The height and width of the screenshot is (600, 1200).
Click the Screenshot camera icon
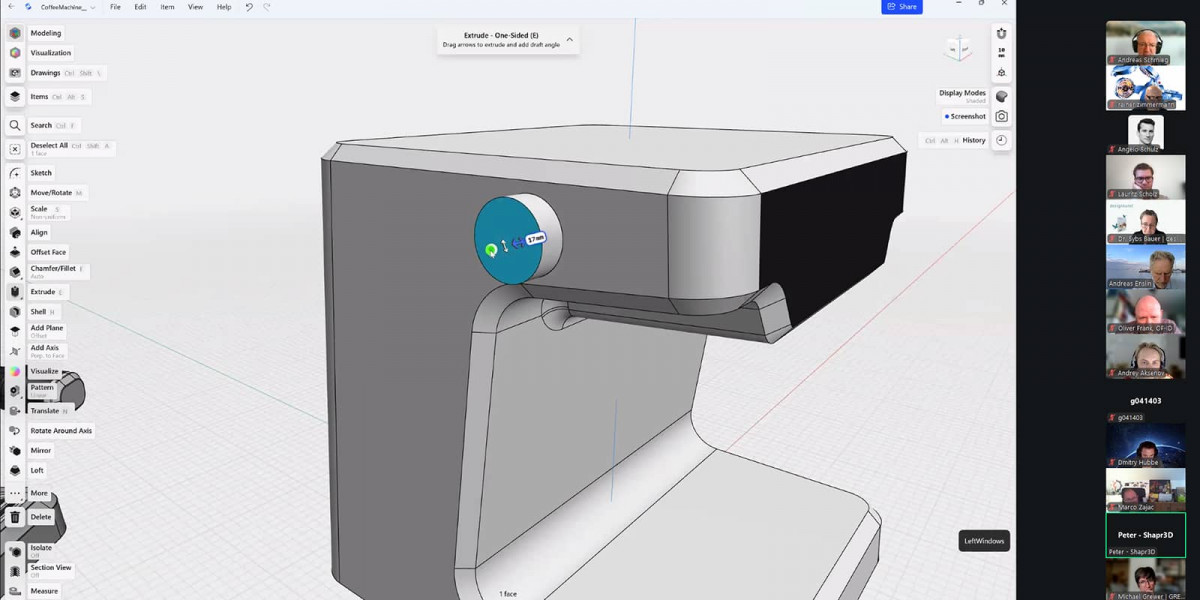1001,116
